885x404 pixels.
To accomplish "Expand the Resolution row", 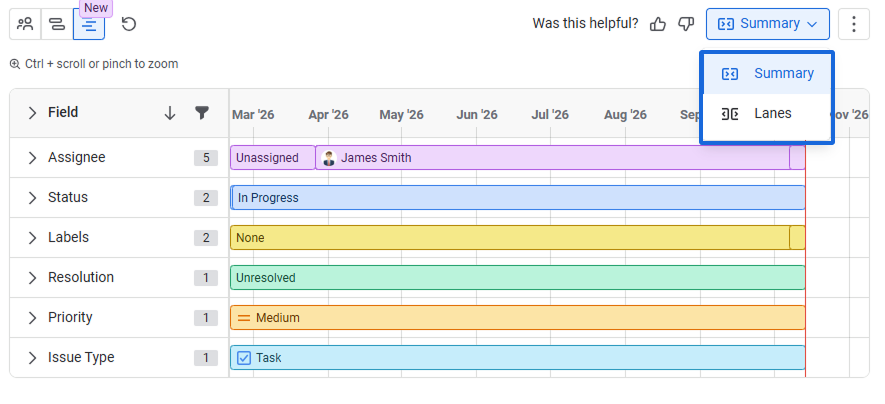I will tap(32, 278).
